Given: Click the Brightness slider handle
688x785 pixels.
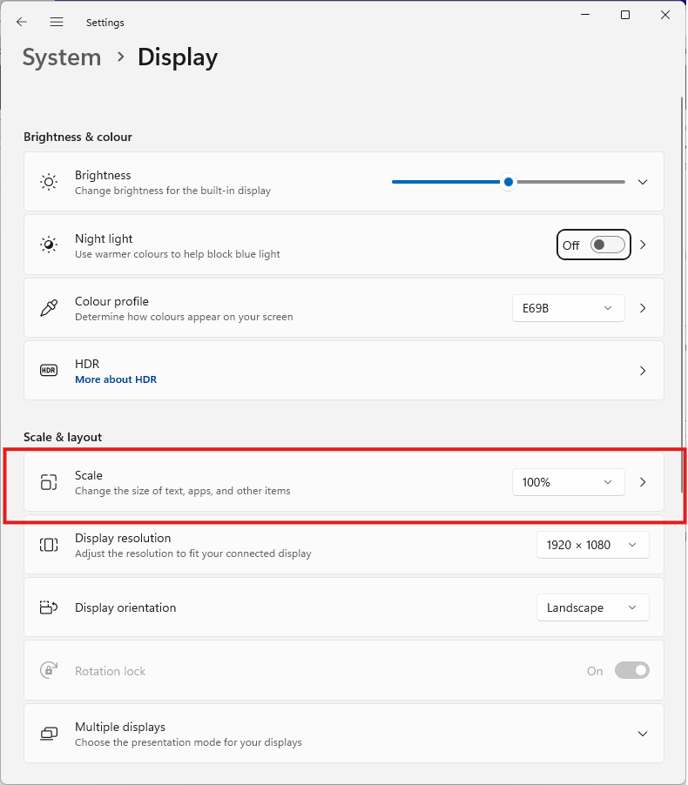Looking at the screenshot, I should click(509, 182).
